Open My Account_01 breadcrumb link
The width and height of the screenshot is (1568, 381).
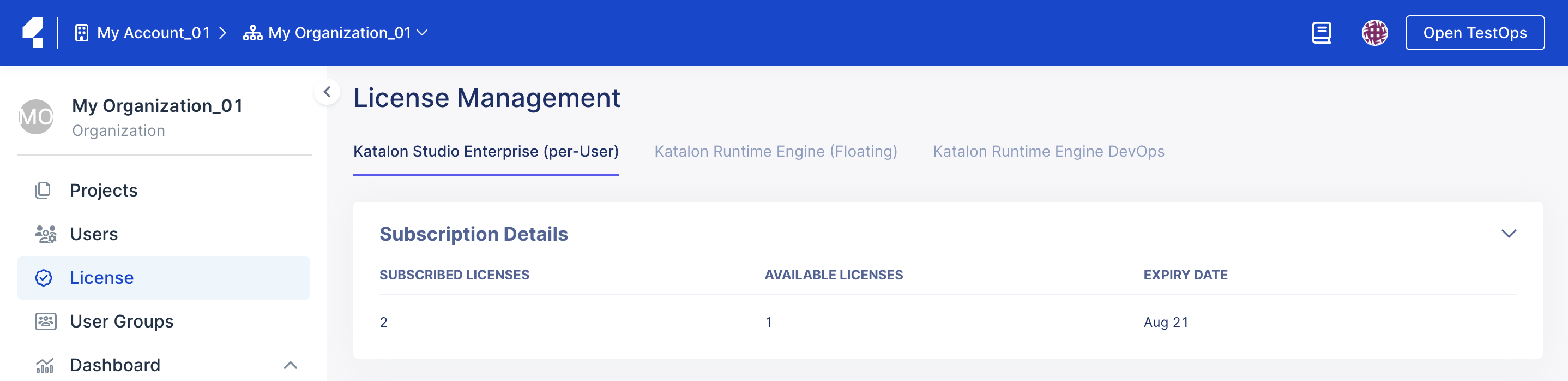(x=152, y=32)
